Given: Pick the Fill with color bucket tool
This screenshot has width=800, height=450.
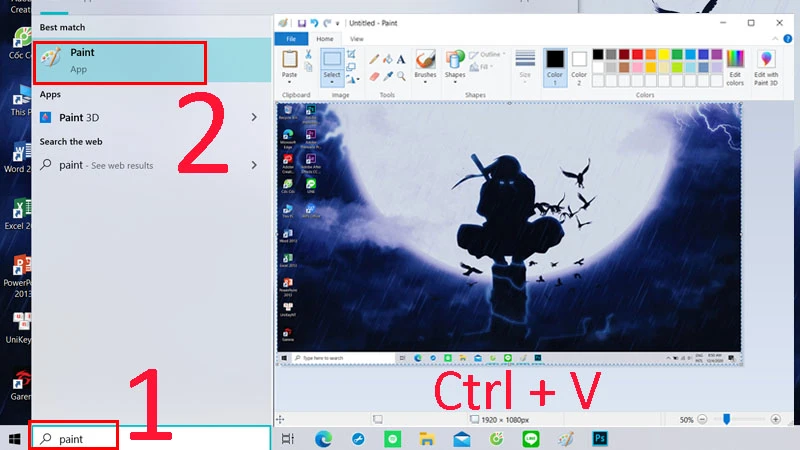Looking at the screenshot, I should (x=388, y=59).
